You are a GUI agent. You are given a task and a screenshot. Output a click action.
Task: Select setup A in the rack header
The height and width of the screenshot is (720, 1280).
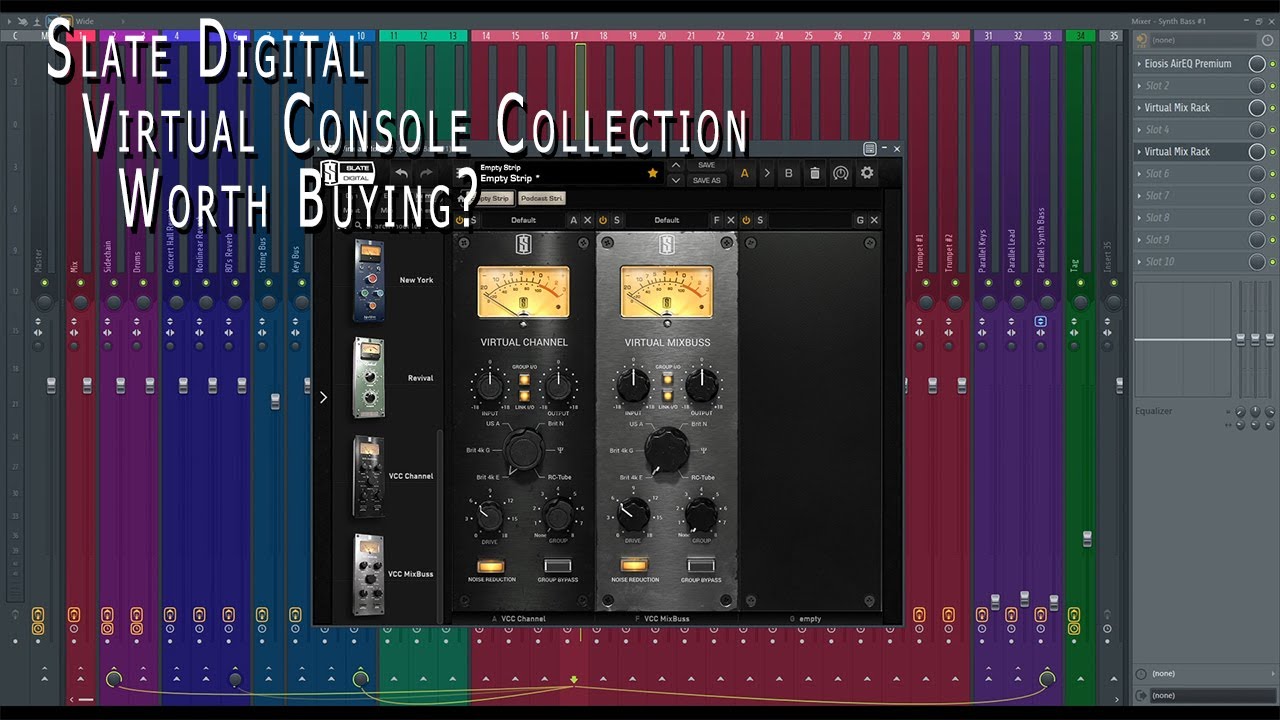coord(744,173)
